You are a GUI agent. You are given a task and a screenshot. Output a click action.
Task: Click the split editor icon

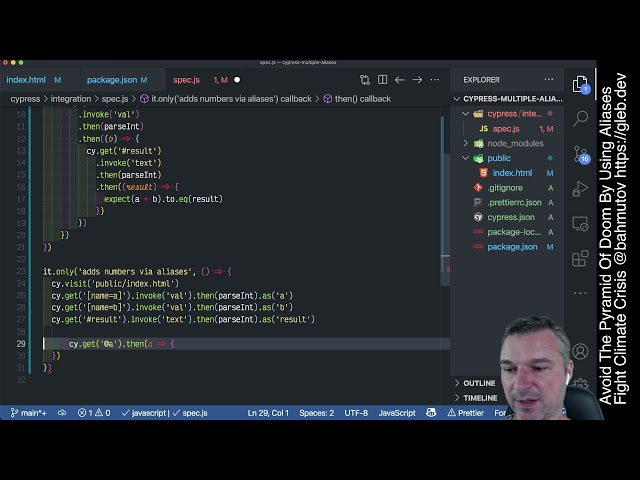click(x=382, y=80)
